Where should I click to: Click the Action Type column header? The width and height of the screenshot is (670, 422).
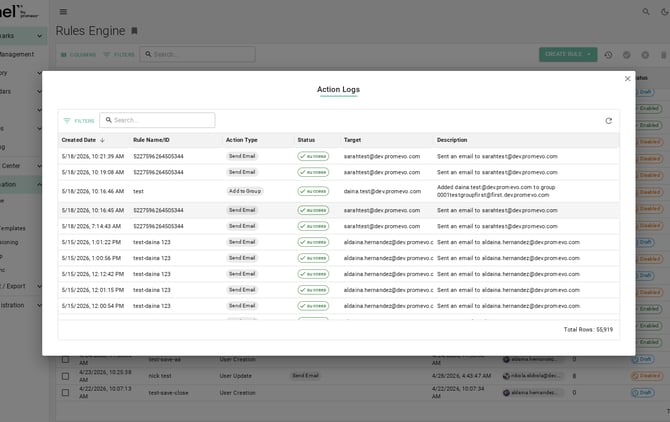(x=241, y=140)
